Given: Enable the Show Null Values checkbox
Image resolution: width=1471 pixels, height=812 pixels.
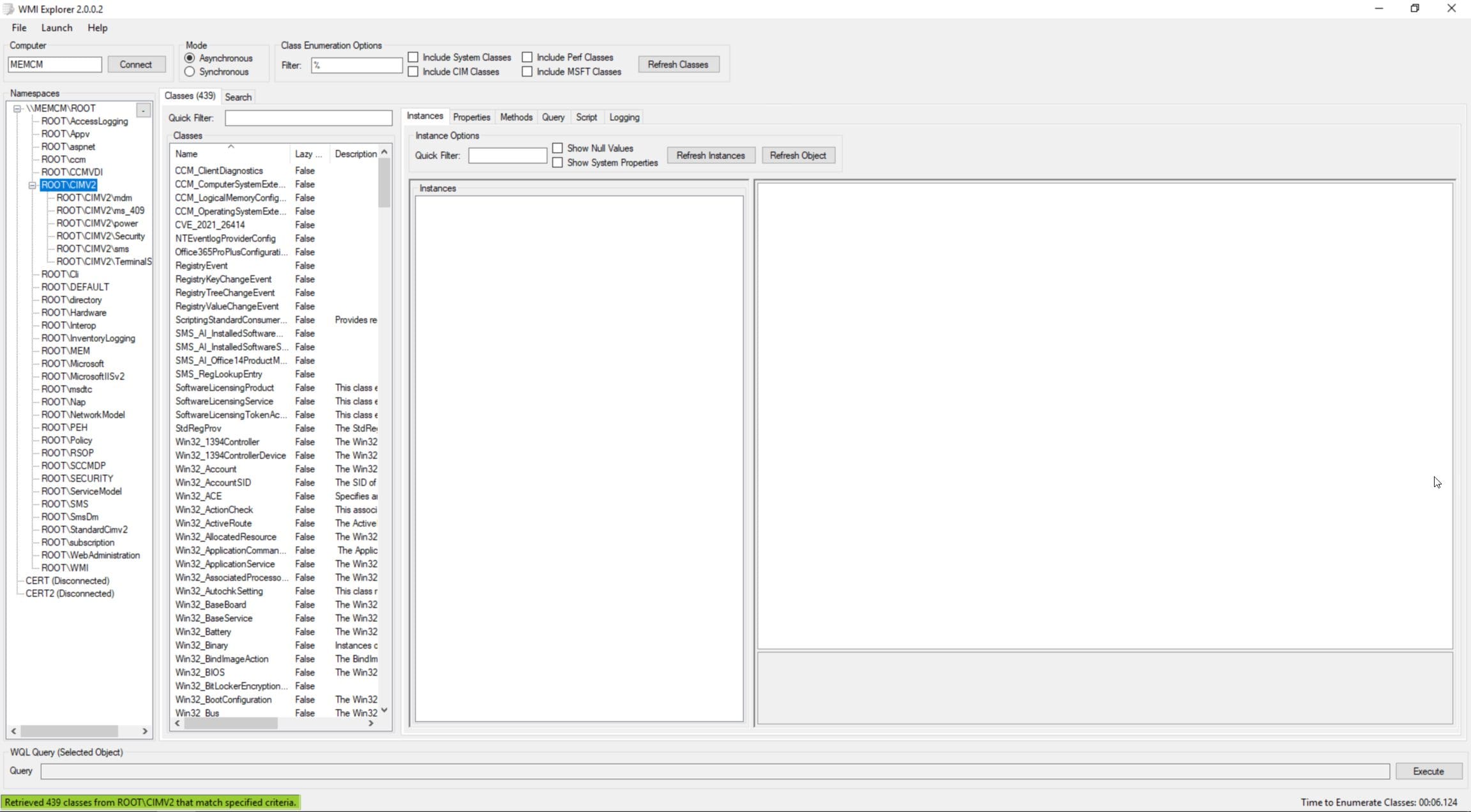Looking at the screenshot, I should [x=557, y=148].
